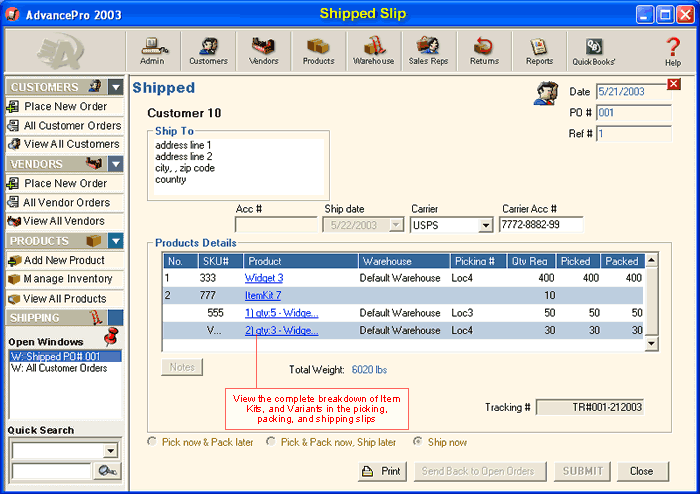700x494 pixels.
Task: Click the pushpin icon in Open Windows
Action: (x=111, y=336)
